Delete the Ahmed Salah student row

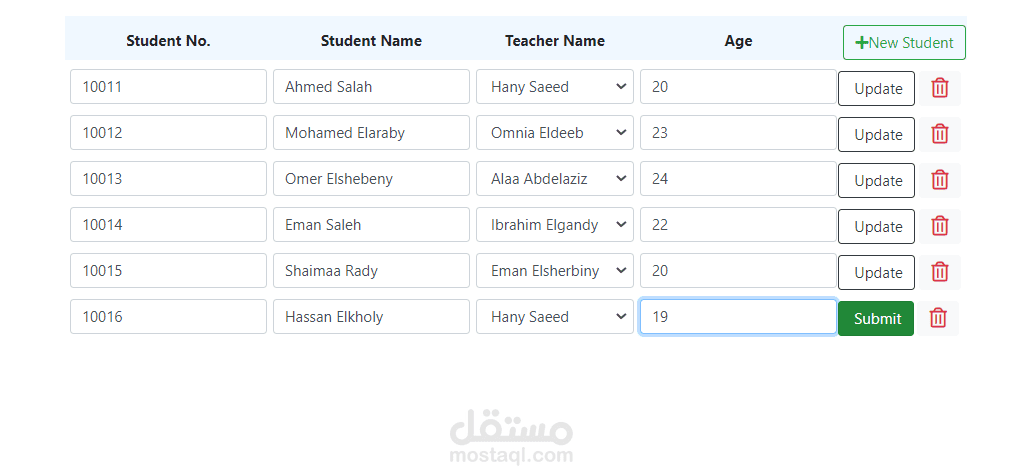pos(940,88)
